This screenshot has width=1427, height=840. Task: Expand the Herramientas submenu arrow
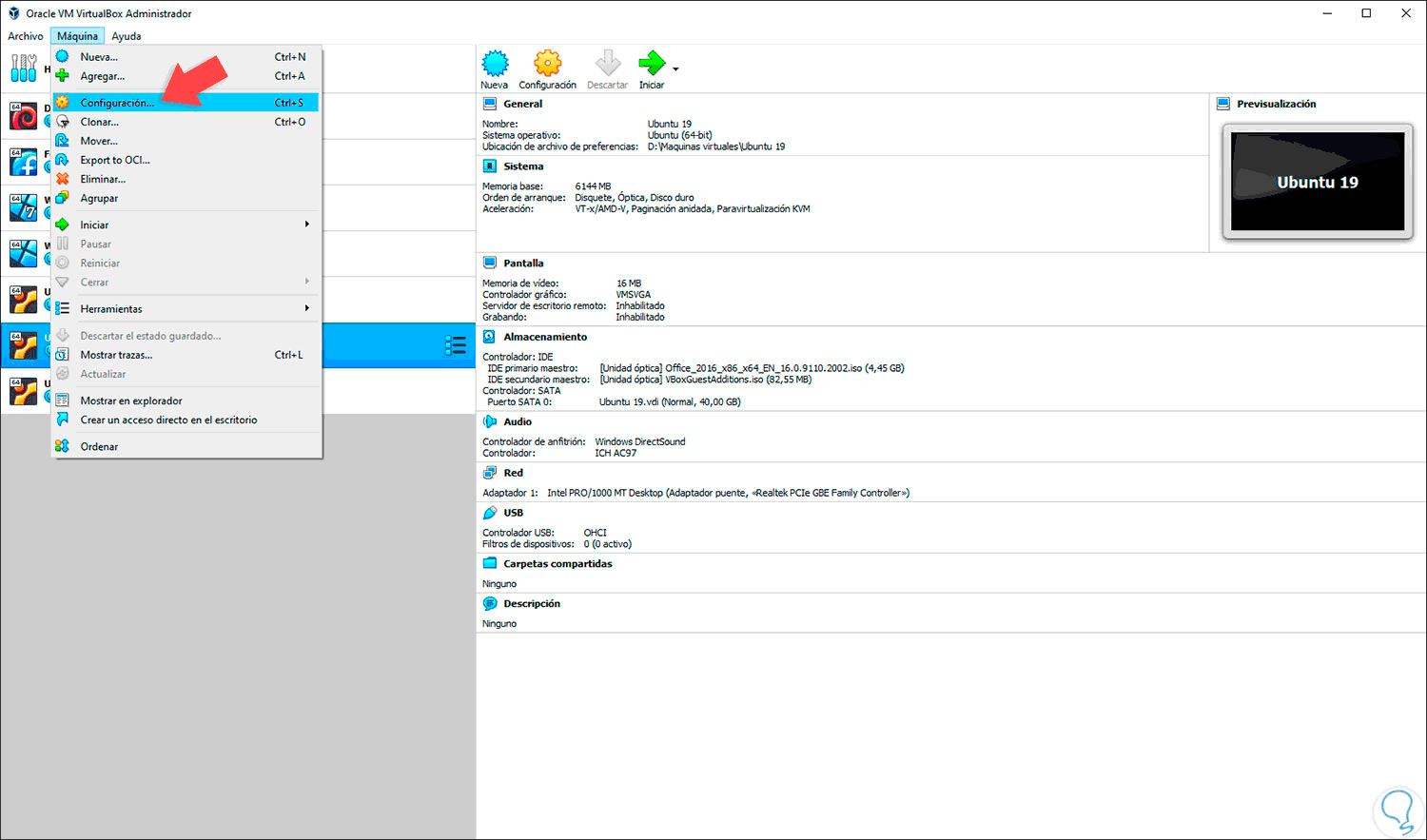(x=307, y=308)
